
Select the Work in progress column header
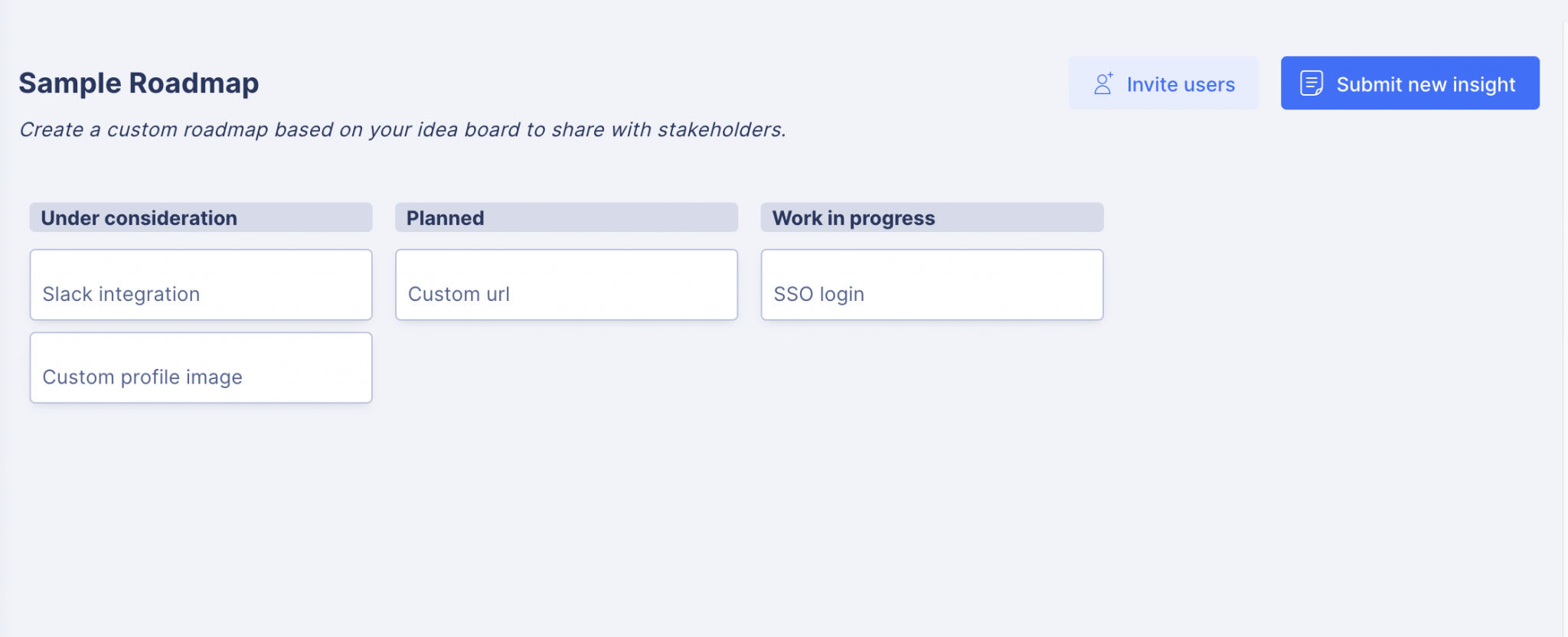[x=931, y=217]
